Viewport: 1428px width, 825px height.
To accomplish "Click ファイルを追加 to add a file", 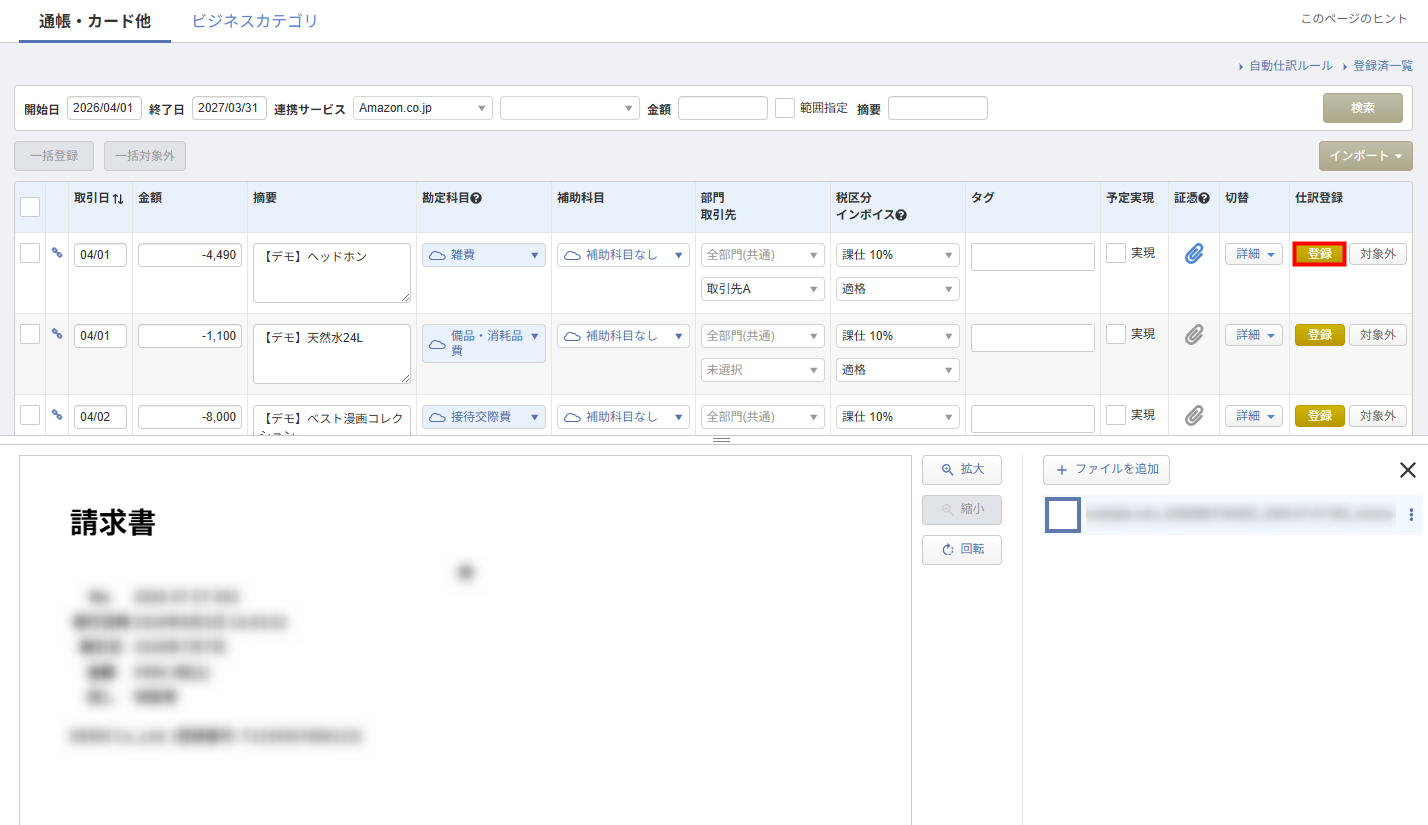I will coord(1106,470).
